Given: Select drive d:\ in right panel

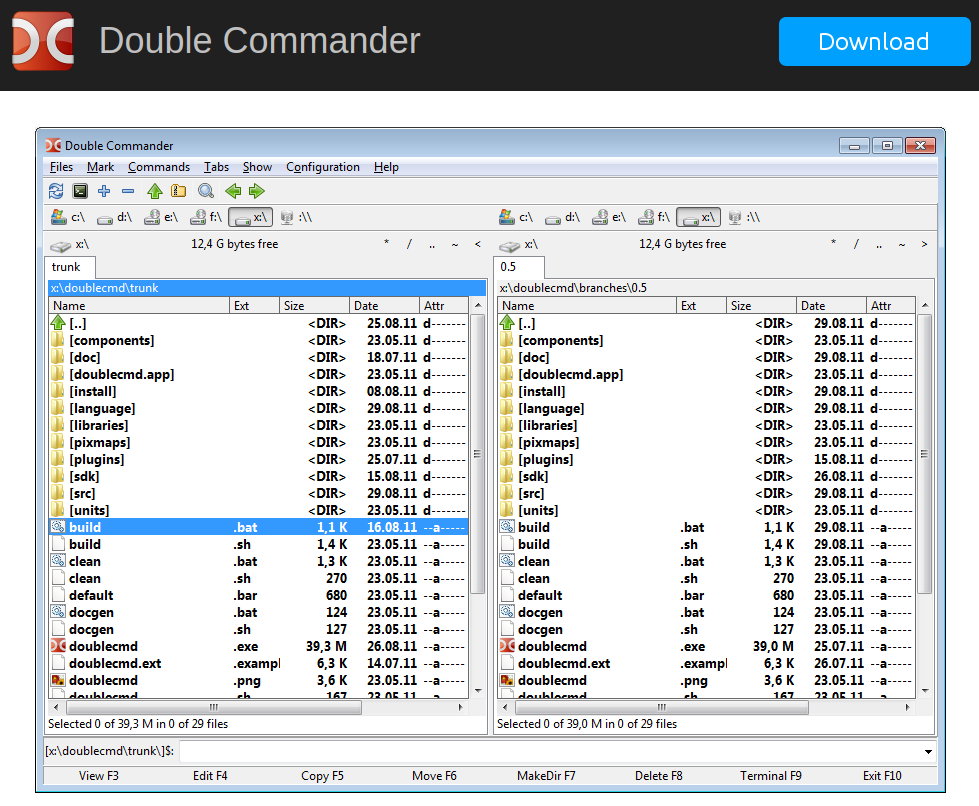Looking at the screenshot, I should (563, 217).
